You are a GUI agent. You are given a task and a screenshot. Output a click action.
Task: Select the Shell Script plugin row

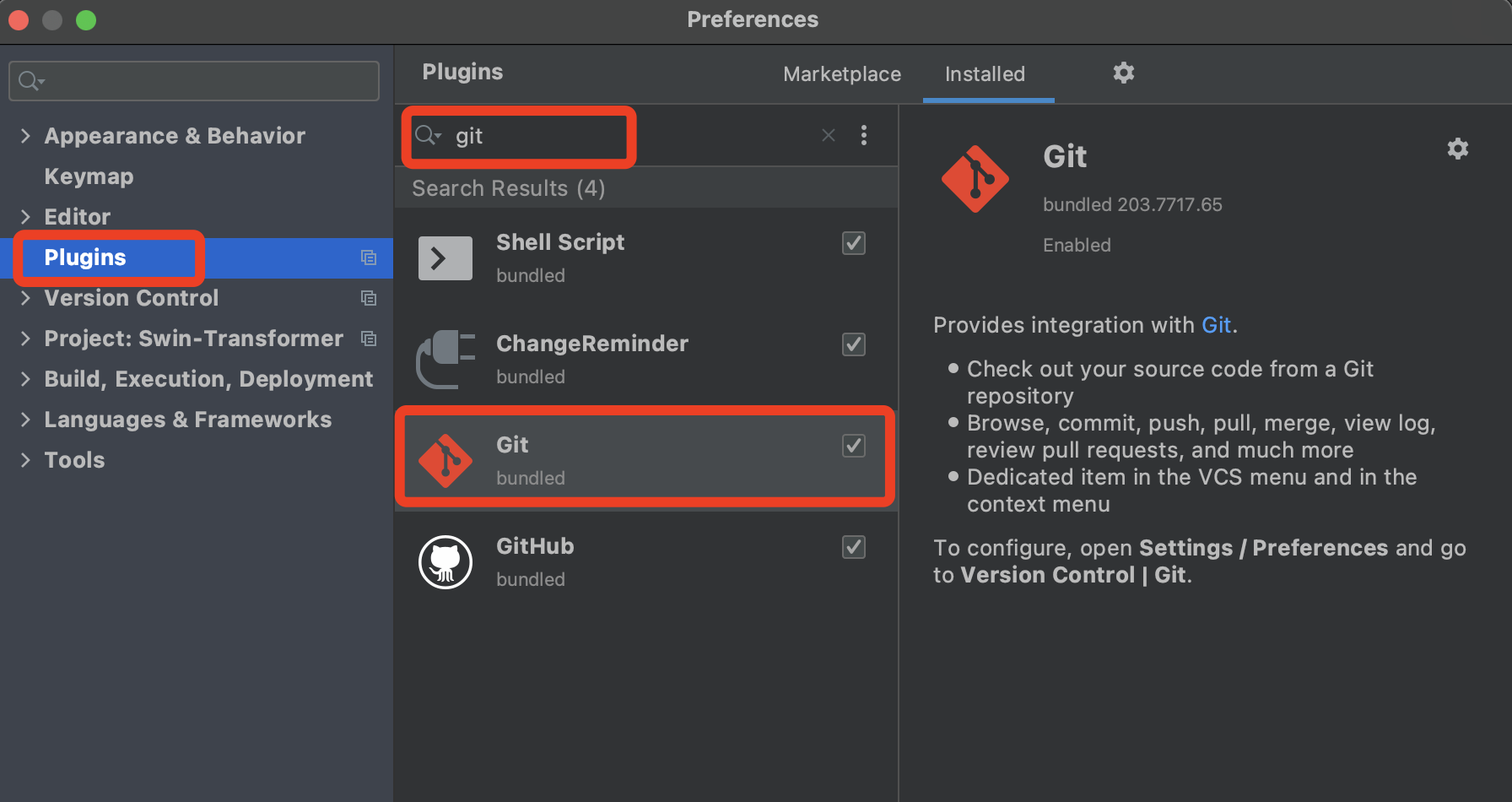(646, 258)
